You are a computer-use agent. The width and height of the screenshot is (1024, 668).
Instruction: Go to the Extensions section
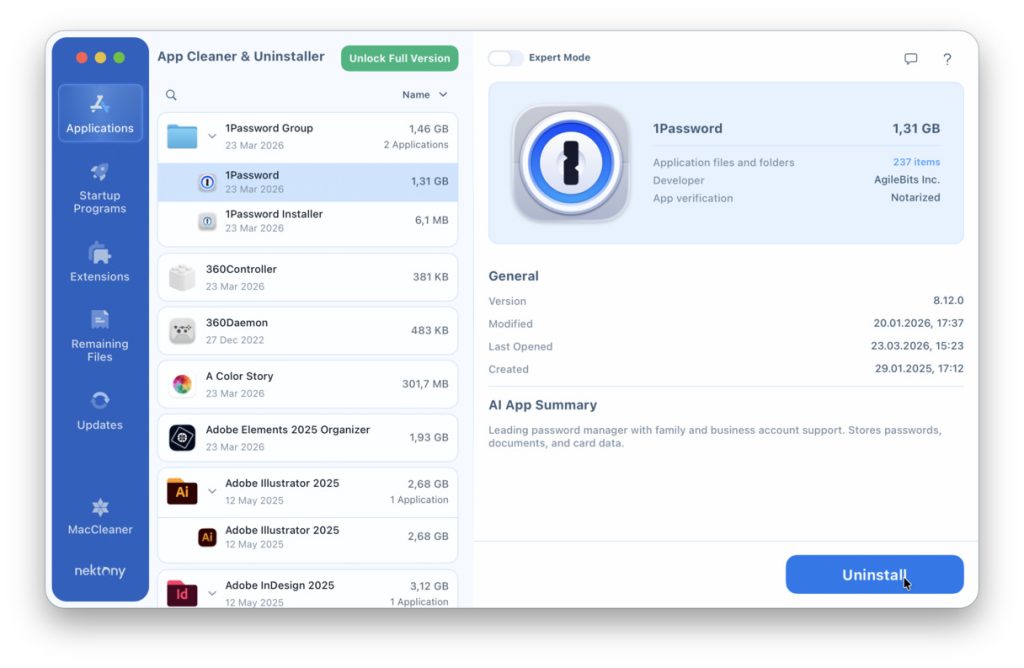[100, 262]
